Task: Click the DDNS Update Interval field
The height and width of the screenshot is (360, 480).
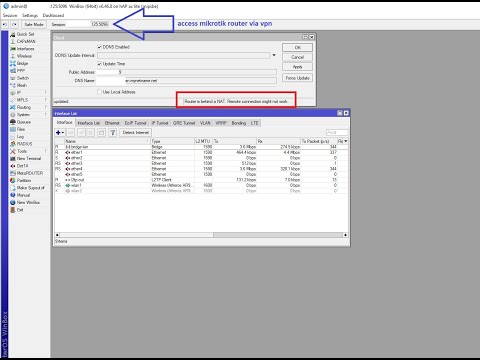Action: (184, 55)
